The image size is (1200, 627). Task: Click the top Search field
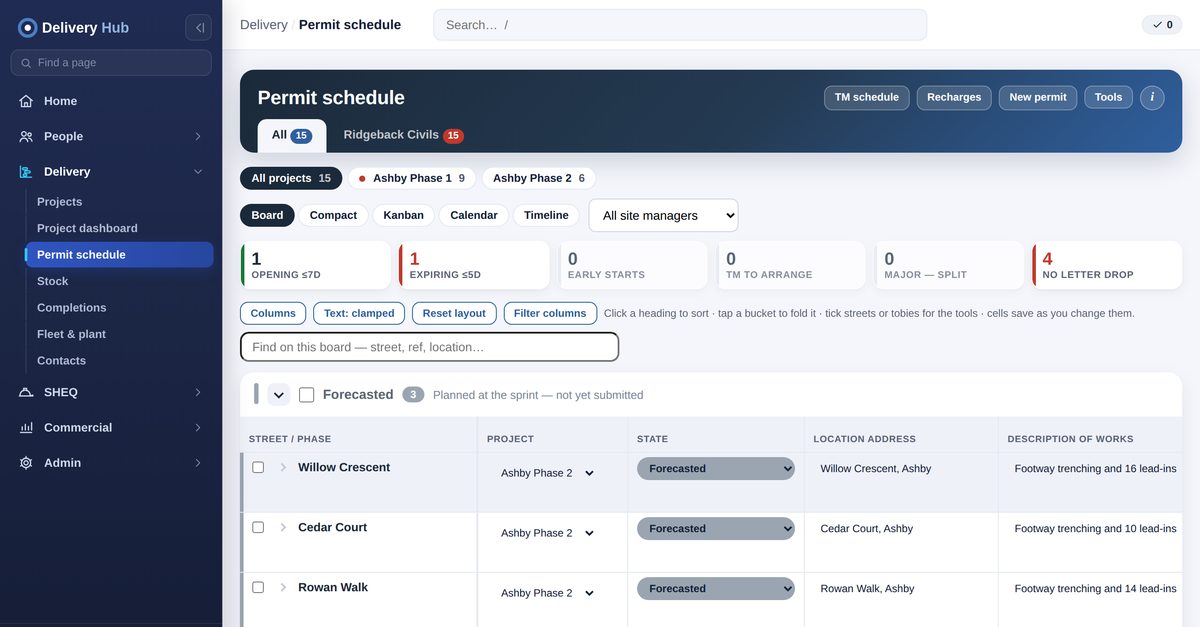tap(680, 25)
